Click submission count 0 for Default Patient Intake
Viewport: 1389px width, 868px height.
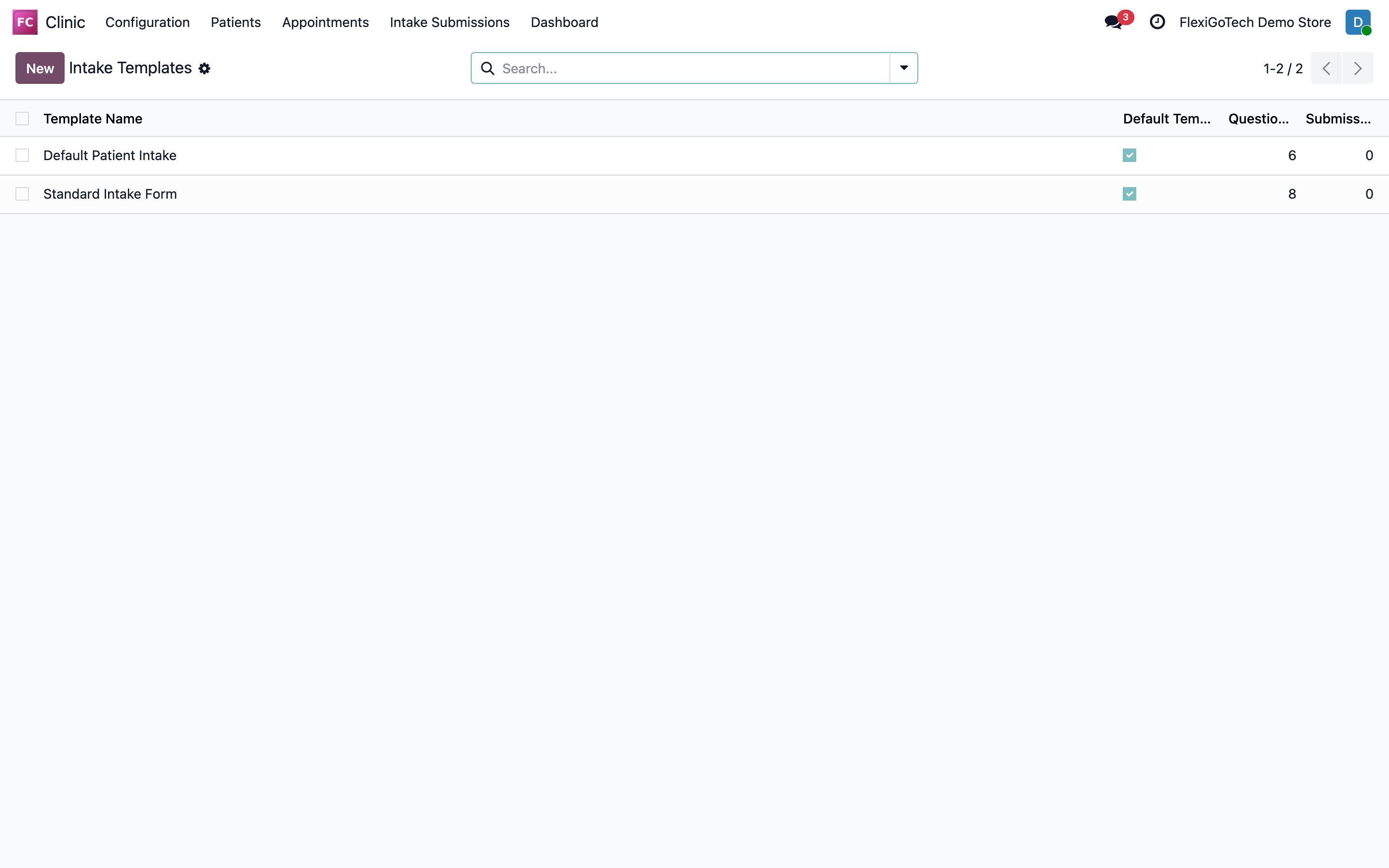tap(1369, 156)
